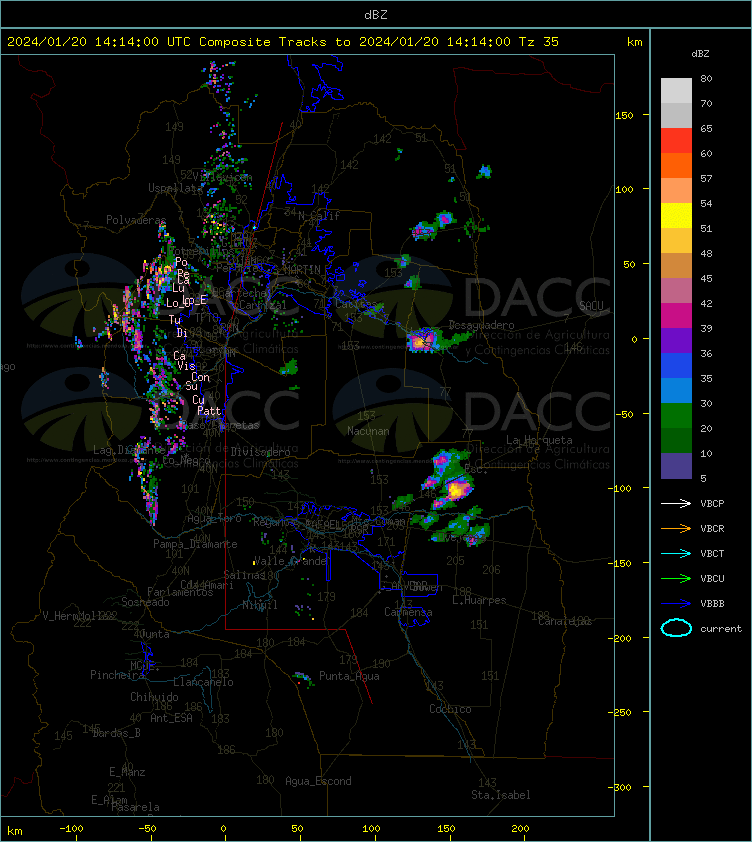Screen dimensions: 752x842
Task: Click the dBZ title at the top
Action: pyautogui.click(x=375, y=14)
